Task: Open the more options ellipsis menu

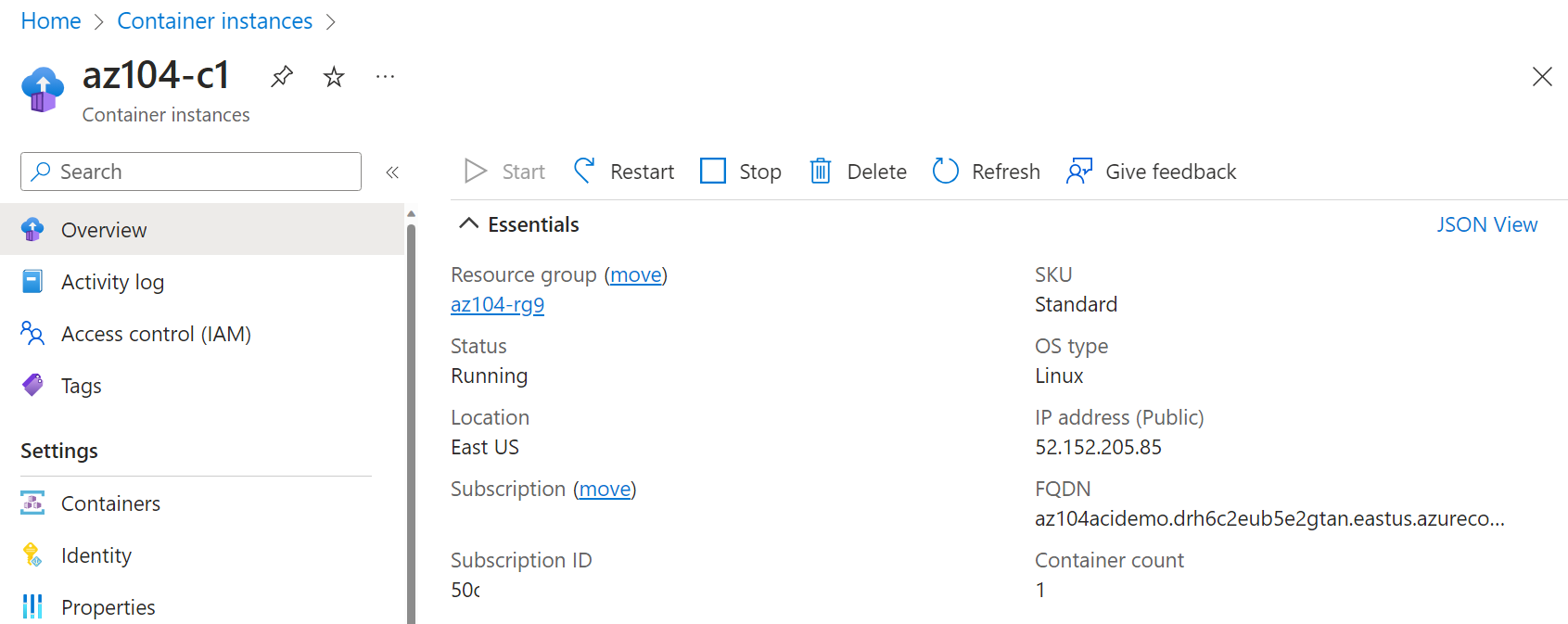Action: pyautogui.click(x=385, y=76)
